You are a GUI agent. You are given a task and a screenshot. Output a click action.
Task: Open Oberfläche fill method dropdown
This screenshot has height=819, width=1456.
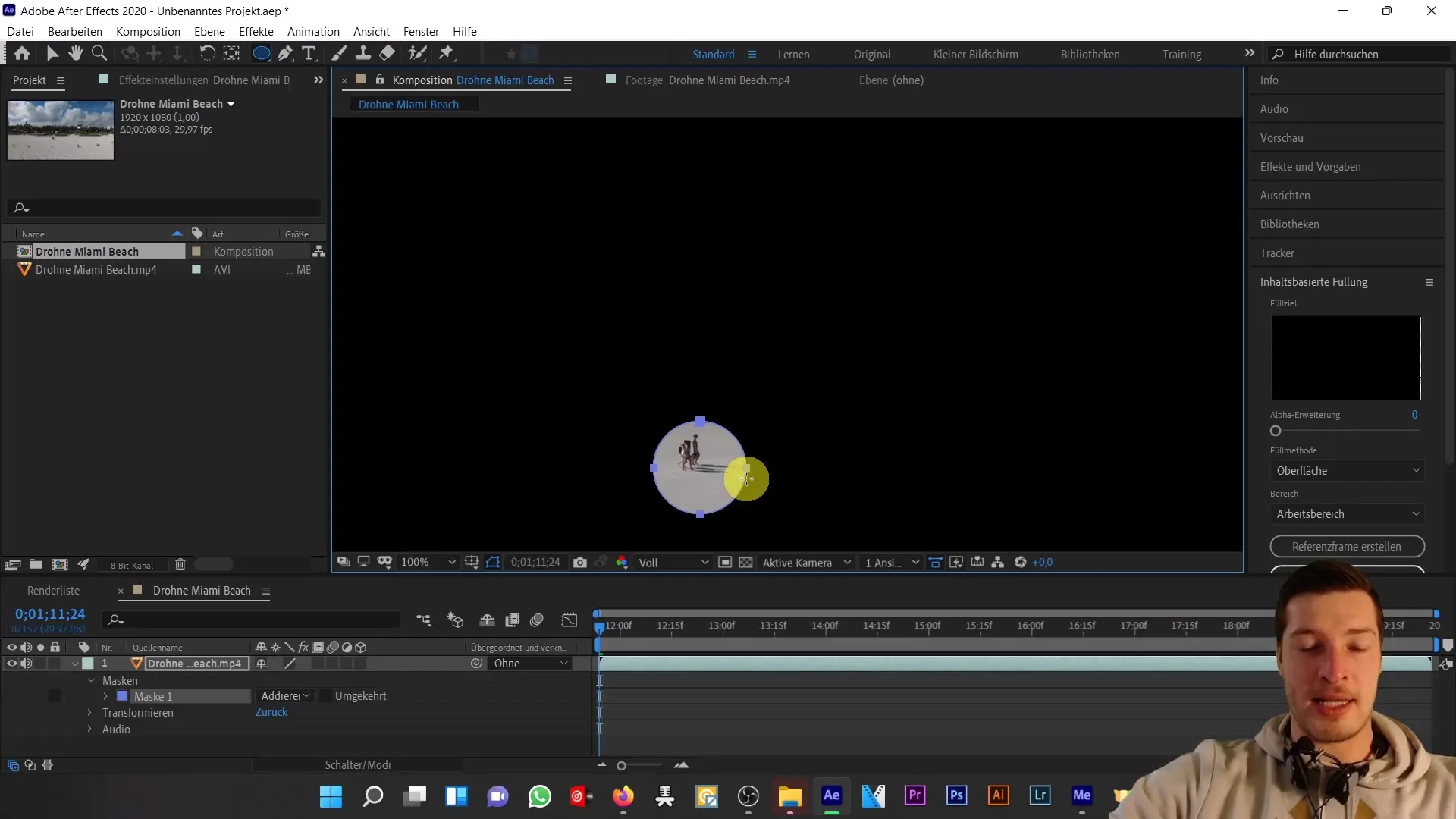[x=1347, y=471]
